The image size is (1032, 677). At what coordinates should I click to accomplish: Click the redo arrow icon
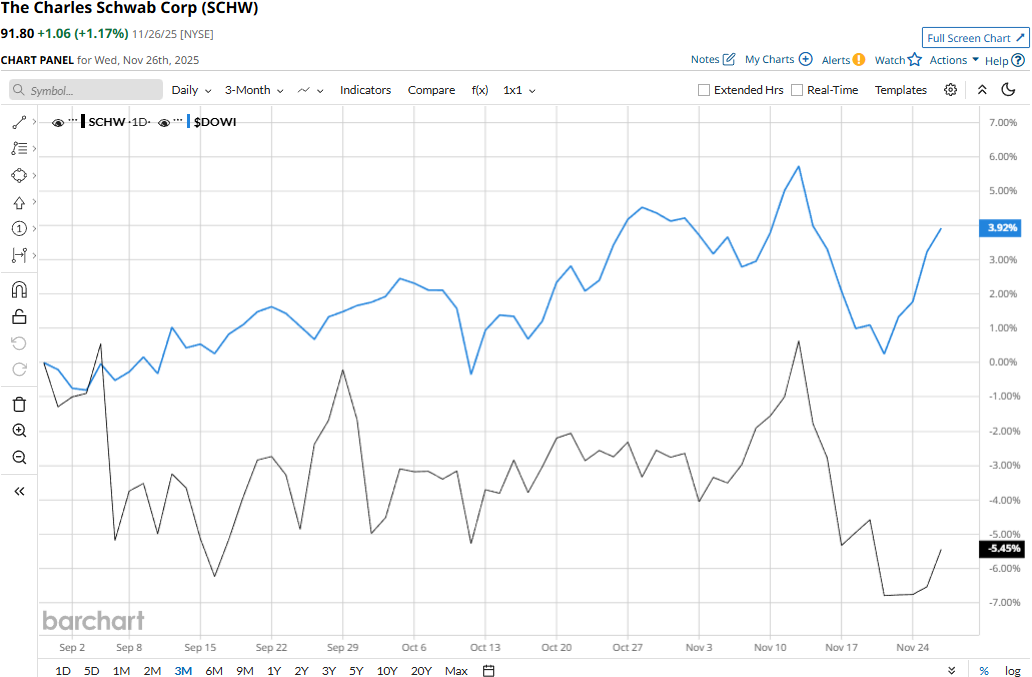(x=19, y=369)
